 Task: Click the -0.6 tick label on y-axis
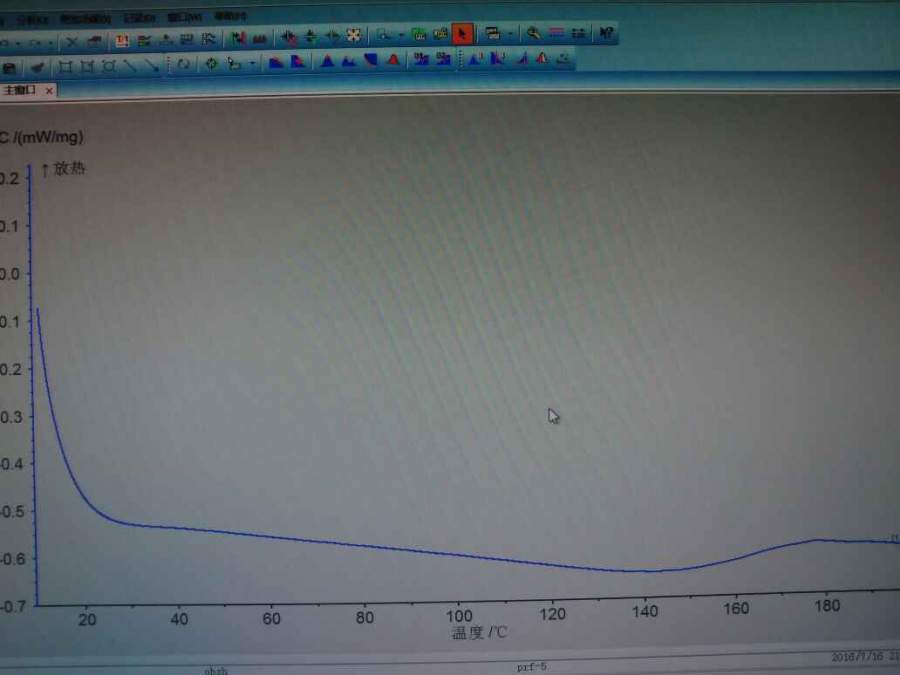(13, 558)
